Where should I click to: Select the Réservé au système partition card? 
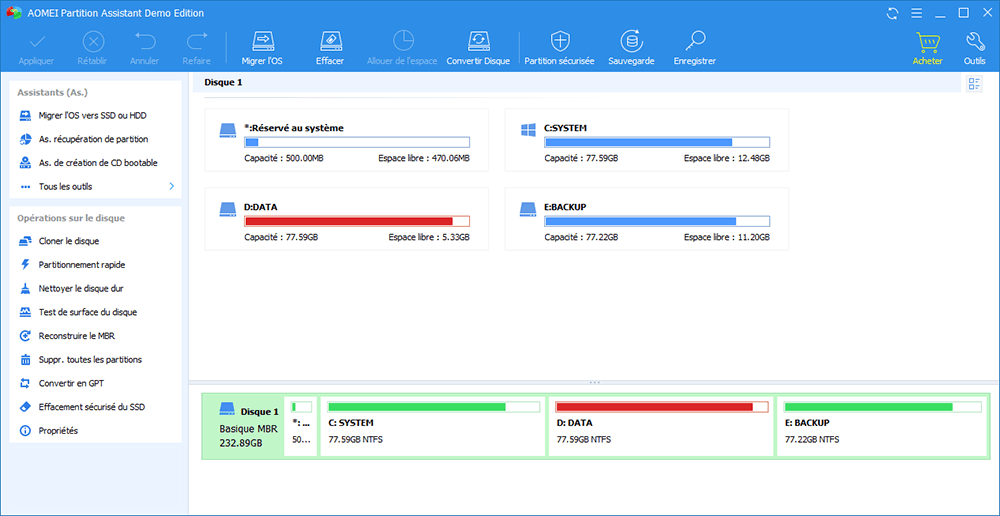[346, 140]
